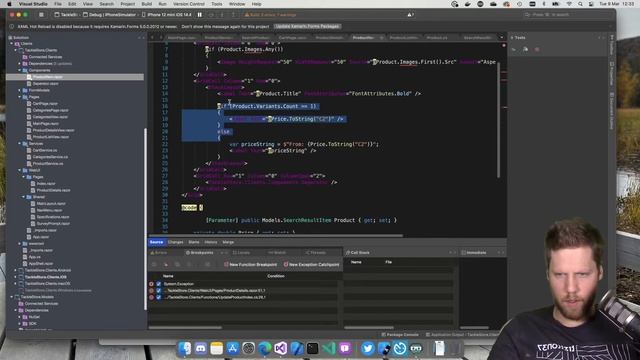Expand the wwwroot folder

[19, 244]
